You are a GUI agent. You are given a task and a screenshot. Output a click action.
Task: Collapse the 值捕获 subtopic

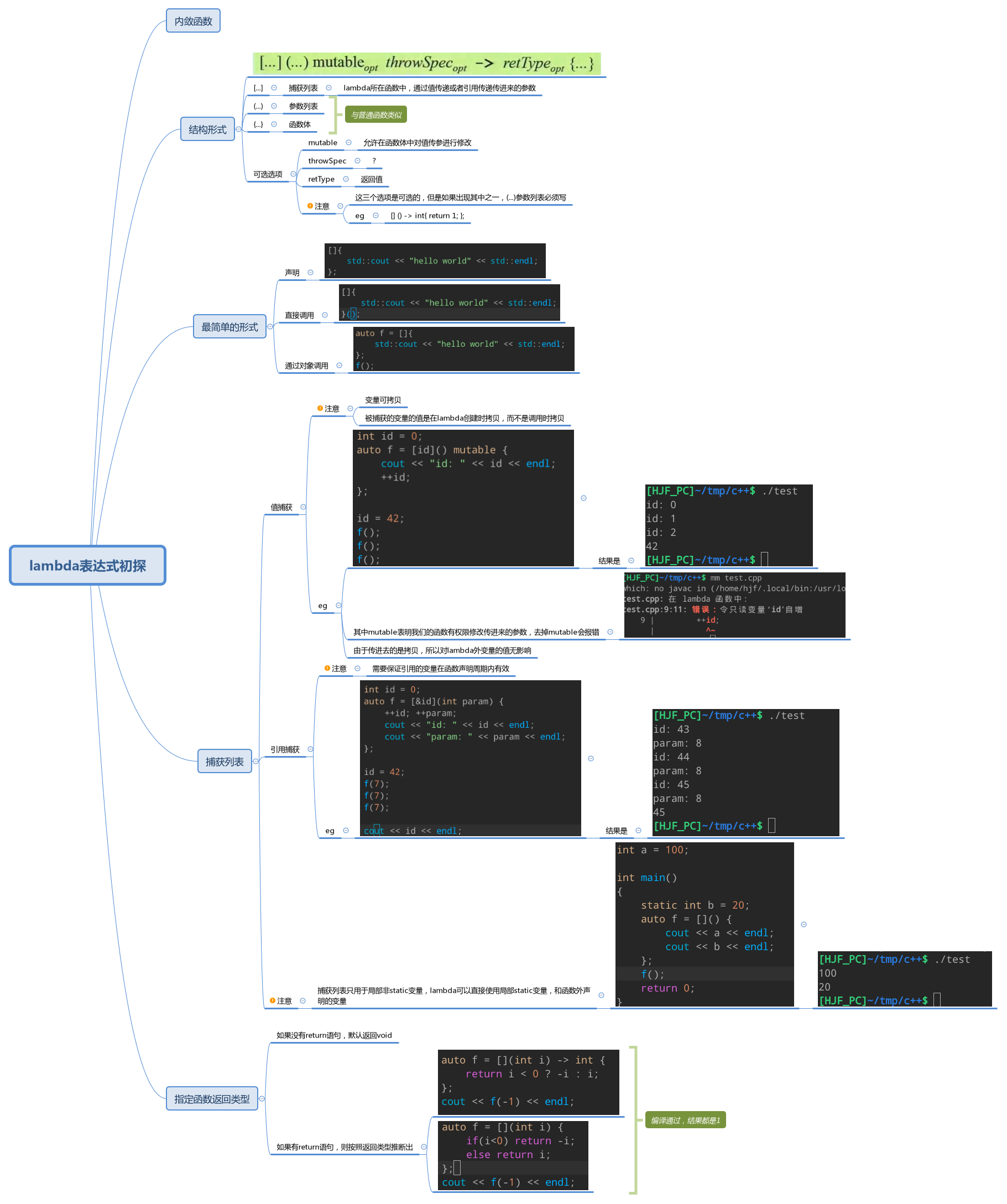[303, 507]
